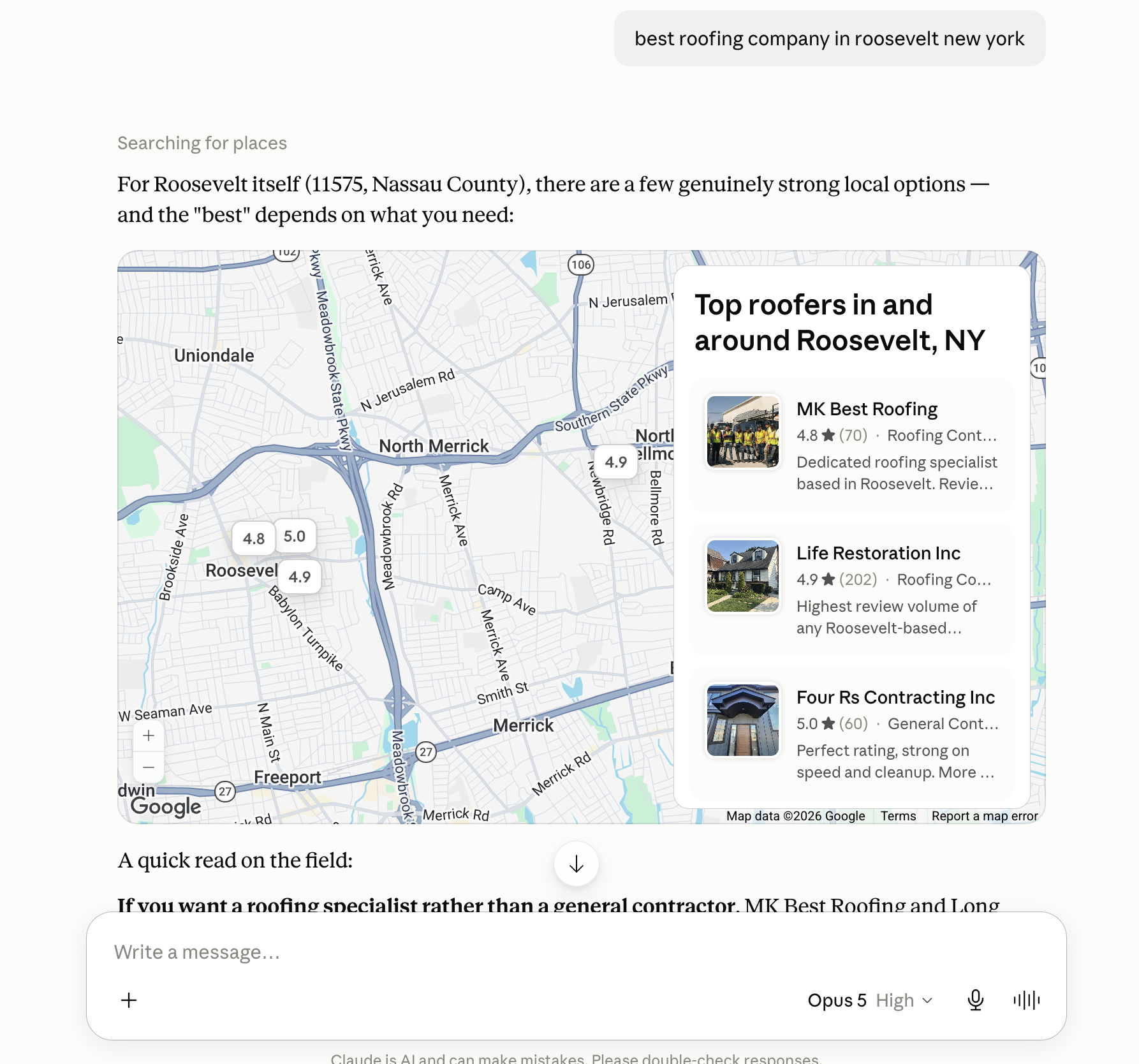Screen dimensions: 1139x1064
Task: Start voice mode with the waveform icon
Action: click(1026, 1000)
